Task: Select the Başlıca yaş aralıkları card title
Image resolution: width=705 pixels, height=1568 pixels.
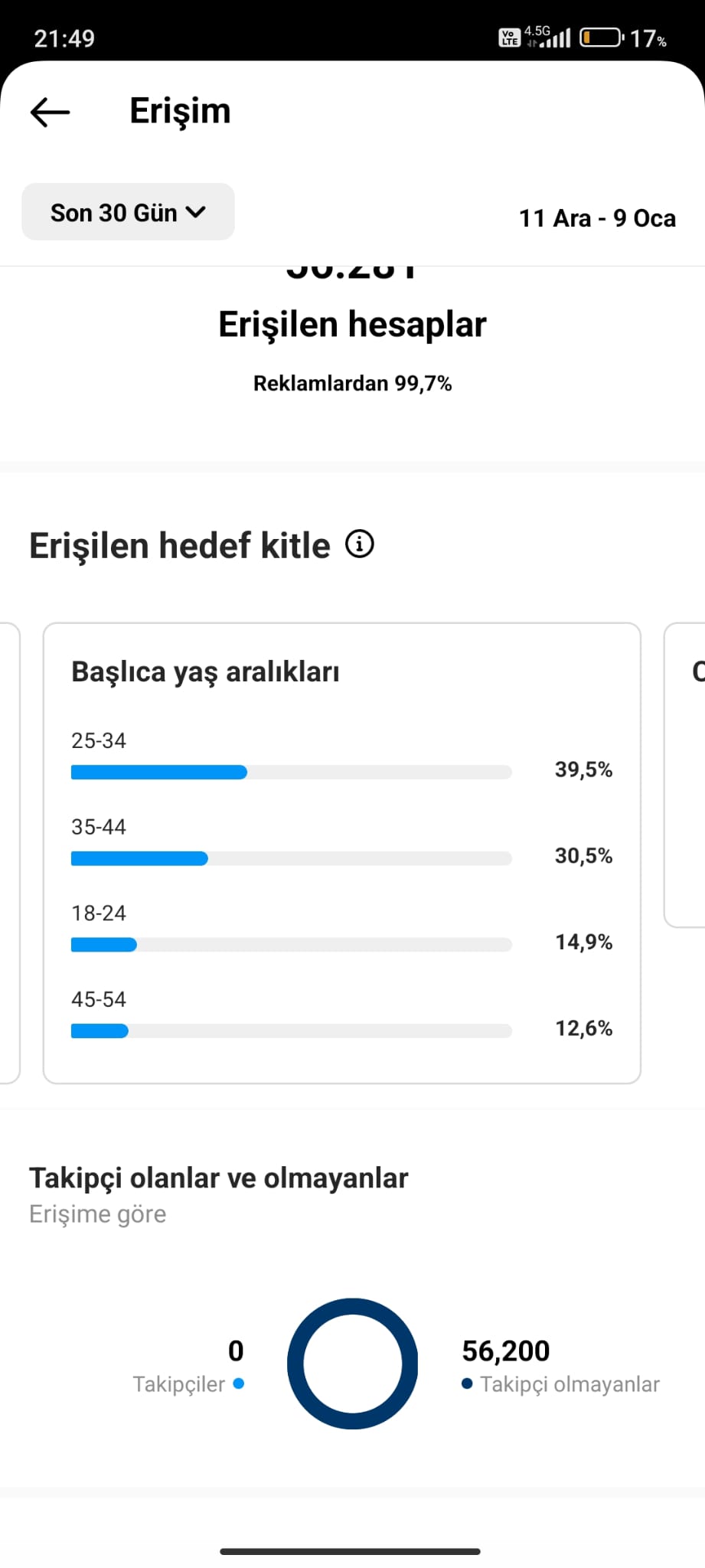Action: [x=205, y=671]
